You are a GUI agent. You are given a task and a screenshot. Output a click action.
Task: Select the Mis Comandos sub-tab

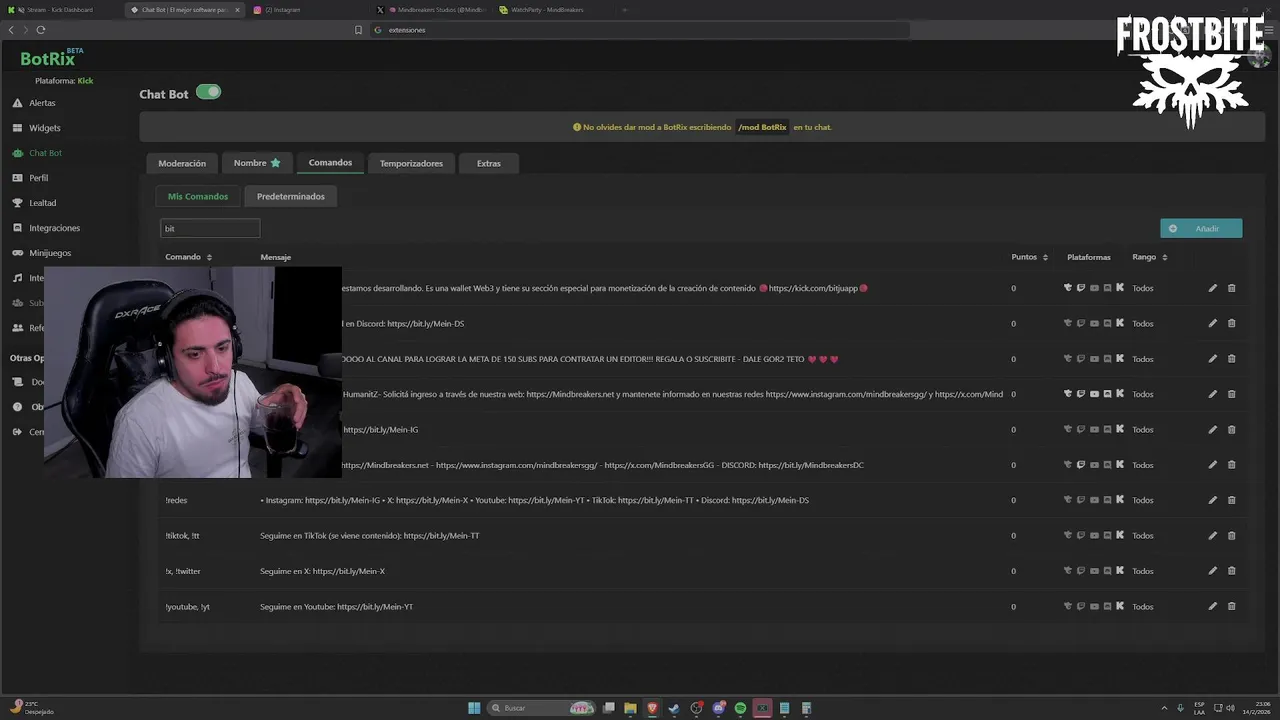click(x=198, y=196)
